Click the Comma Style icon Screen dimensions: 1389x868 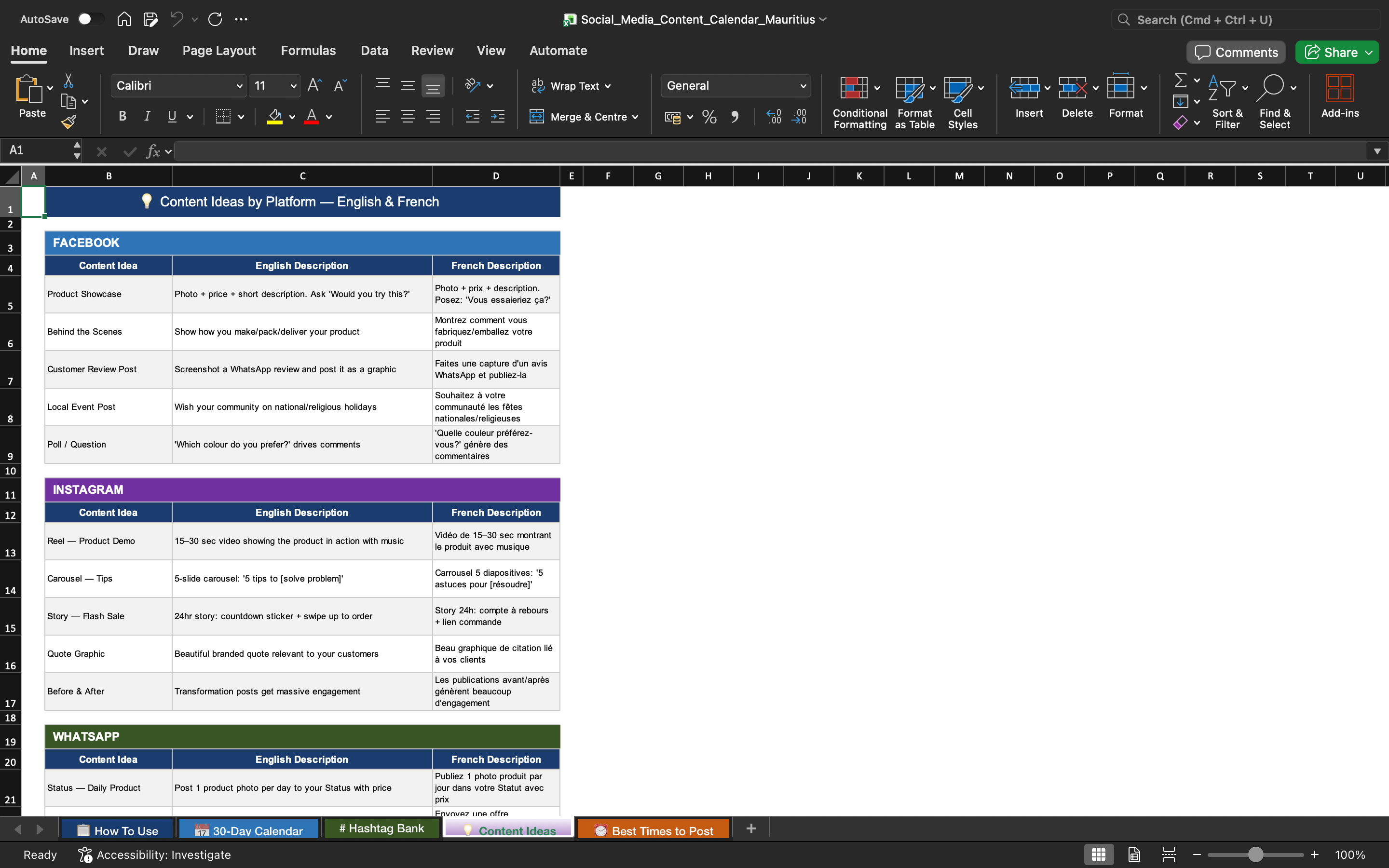pos(735,117)
